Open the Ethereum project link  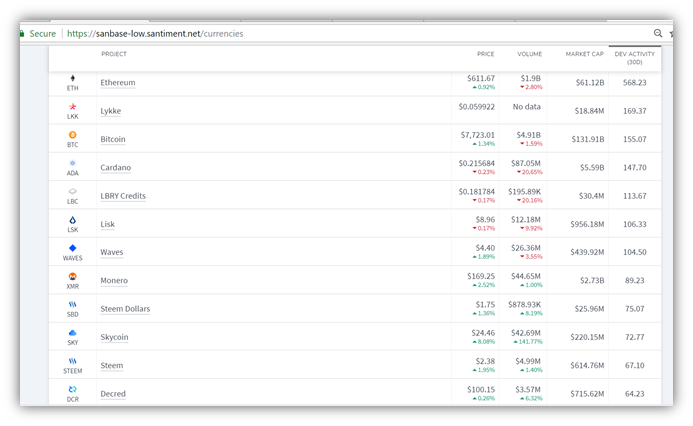tap(118, 83)
